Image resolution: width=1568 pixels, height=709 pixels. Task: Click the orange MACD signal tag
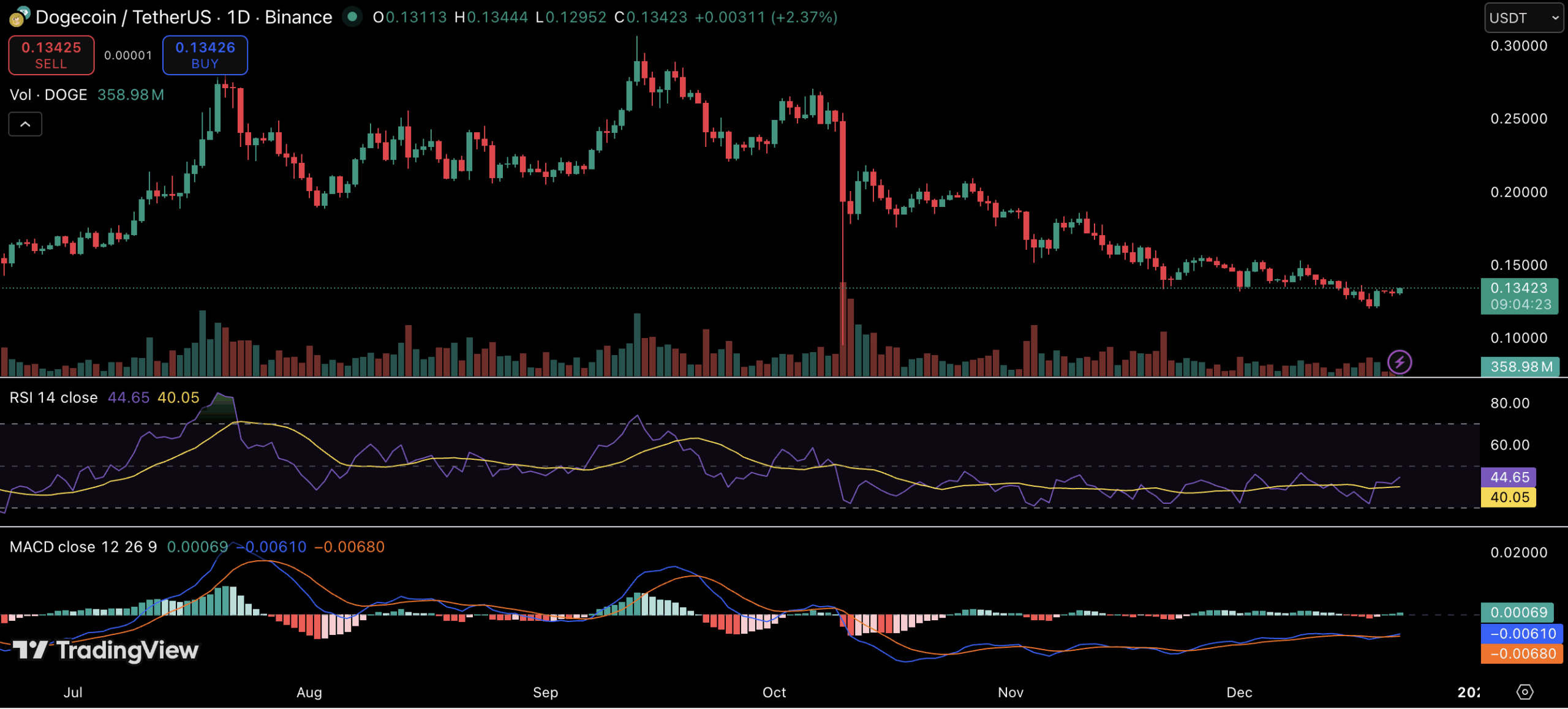pyautogui.click(x=1521, y=653)
